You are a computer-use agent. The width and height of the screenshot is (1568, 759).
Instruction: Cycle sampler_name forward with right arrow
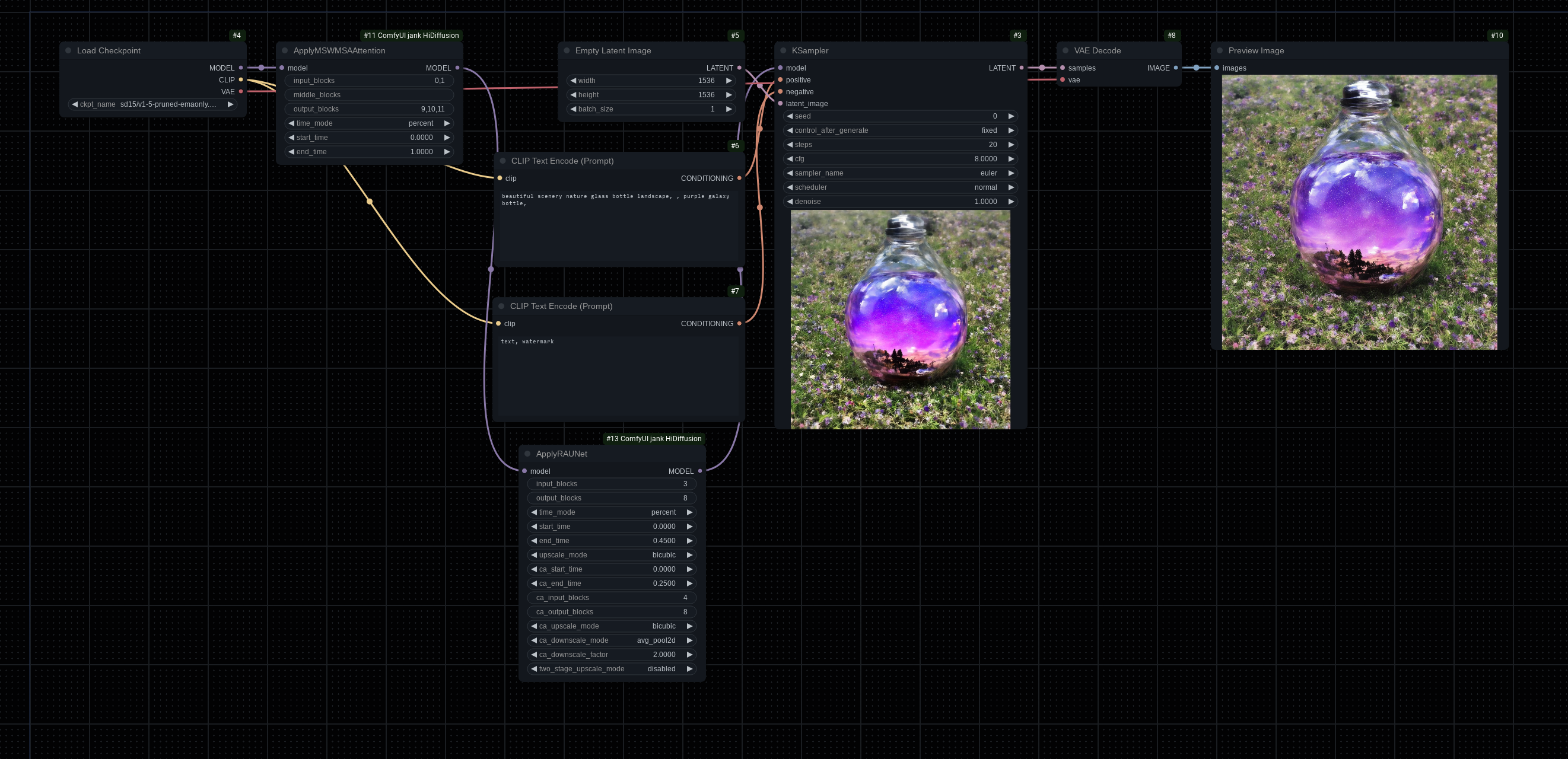pos(1011,173)
